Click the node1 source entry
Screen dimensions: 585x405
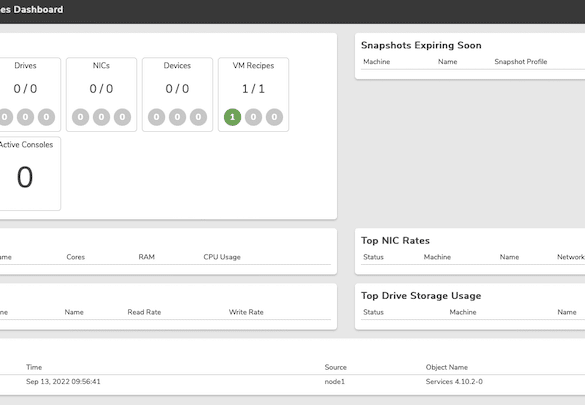tap(335, 382)
